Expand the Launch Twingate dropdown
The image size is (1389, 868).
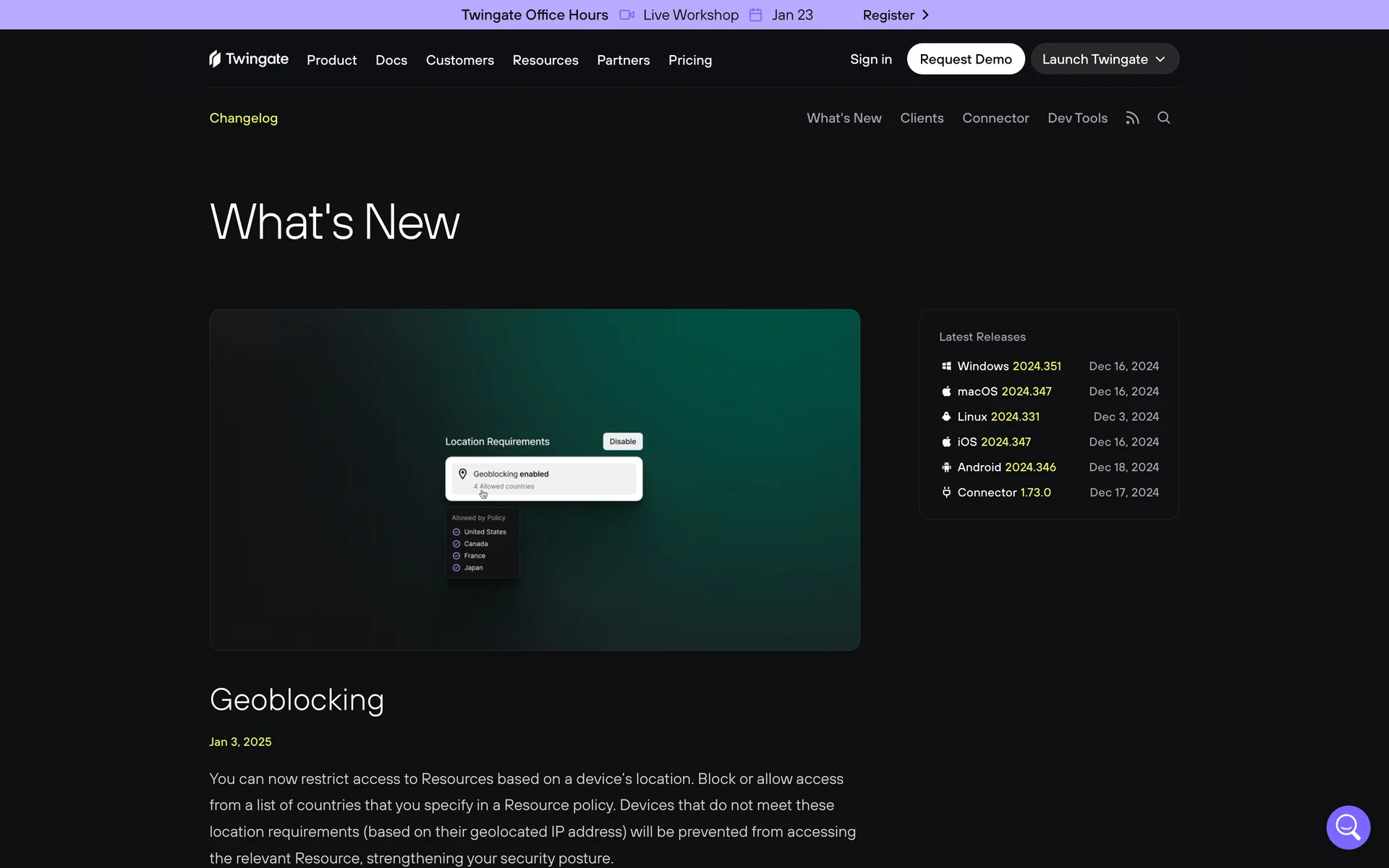pos(1104,59)
